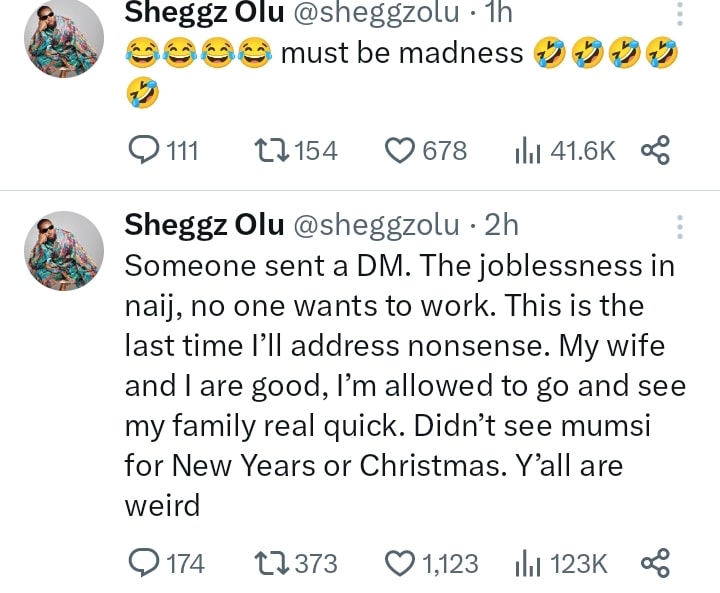The width and height of the screenshot is (720, 593).
Task: Open replies on the 'must be madness' tweet
Action: coord(147,151)
